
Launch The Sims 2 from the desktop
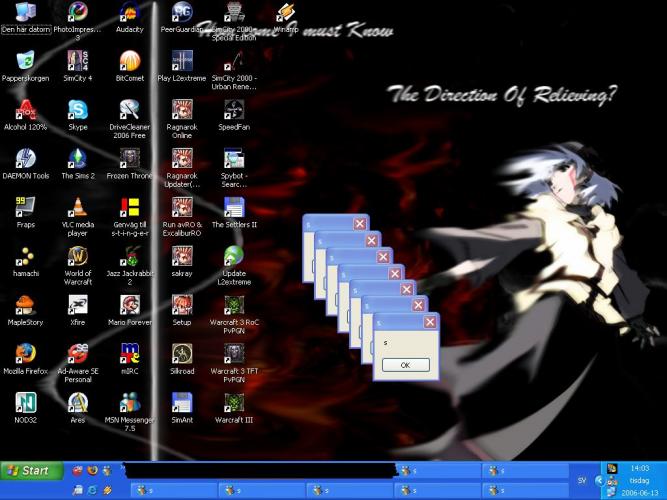pos(78,158)
